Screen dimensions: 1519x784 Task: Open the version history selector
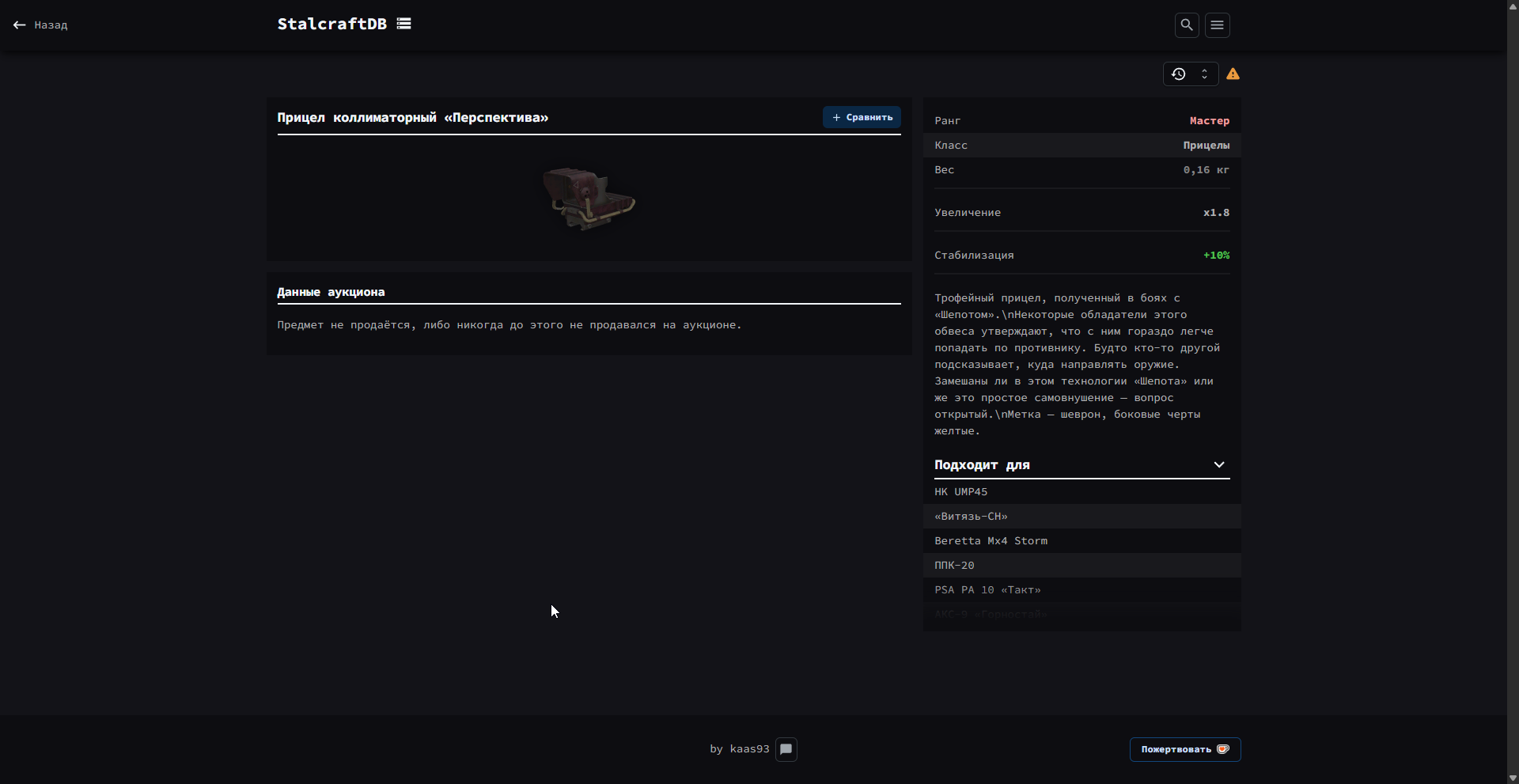pos(1190,74)
